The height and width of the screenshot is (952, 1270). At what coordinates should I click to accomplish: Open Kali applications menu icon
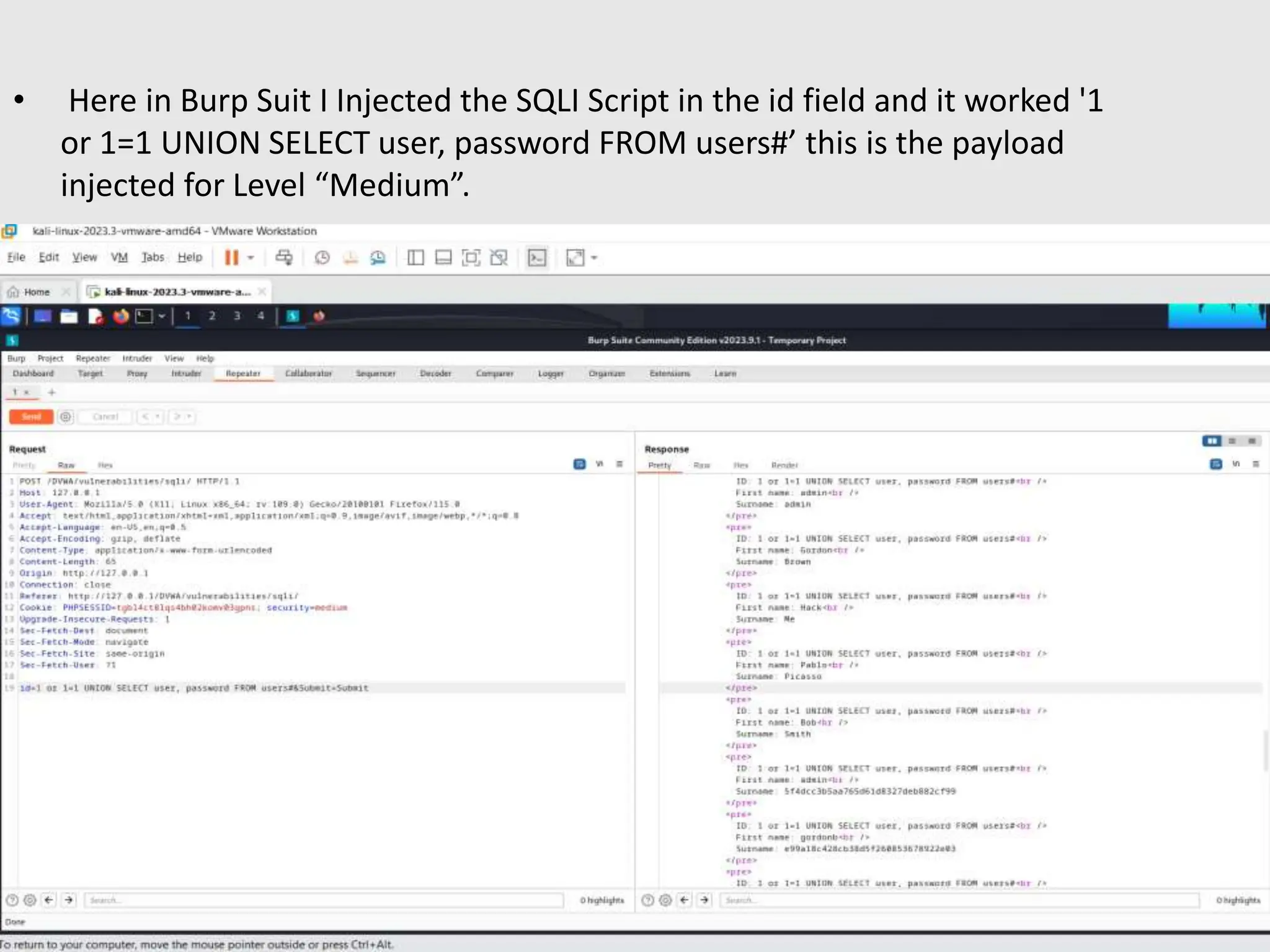click(x=11, y=316)
